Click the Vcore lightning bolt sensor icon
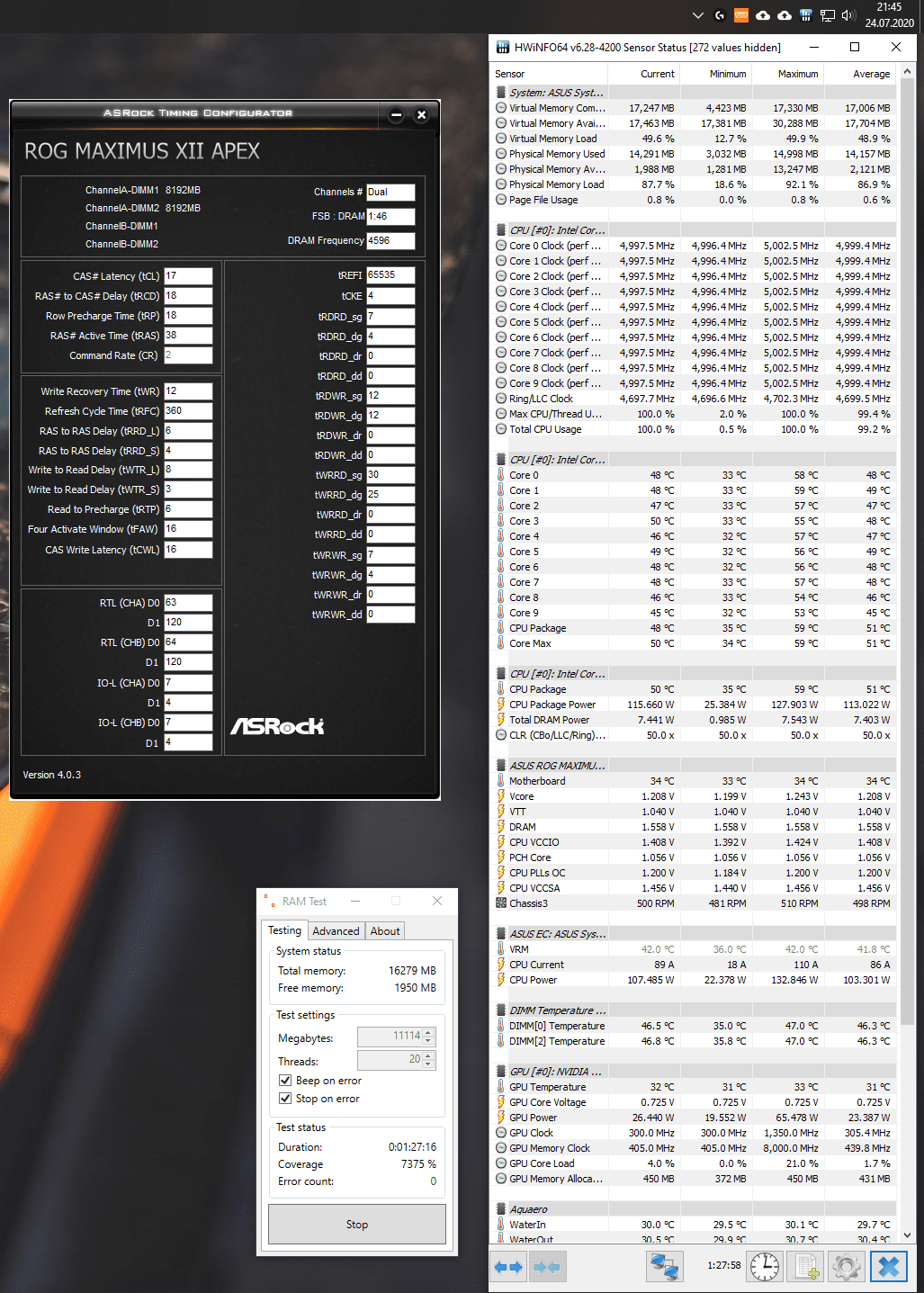Screen dimensions: 924x1293 point(501,796)
